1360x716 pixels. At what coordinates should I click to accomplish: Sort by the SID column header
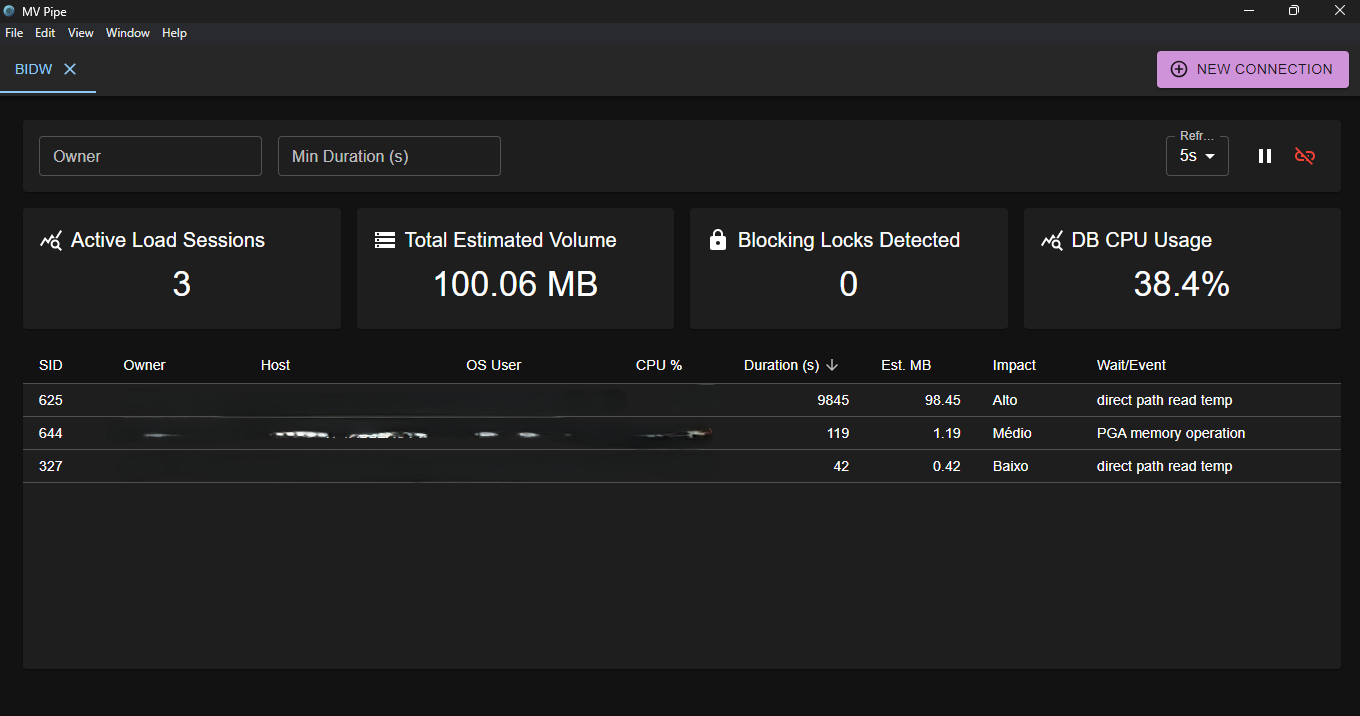pyautogui.click(x=50, y=365)
